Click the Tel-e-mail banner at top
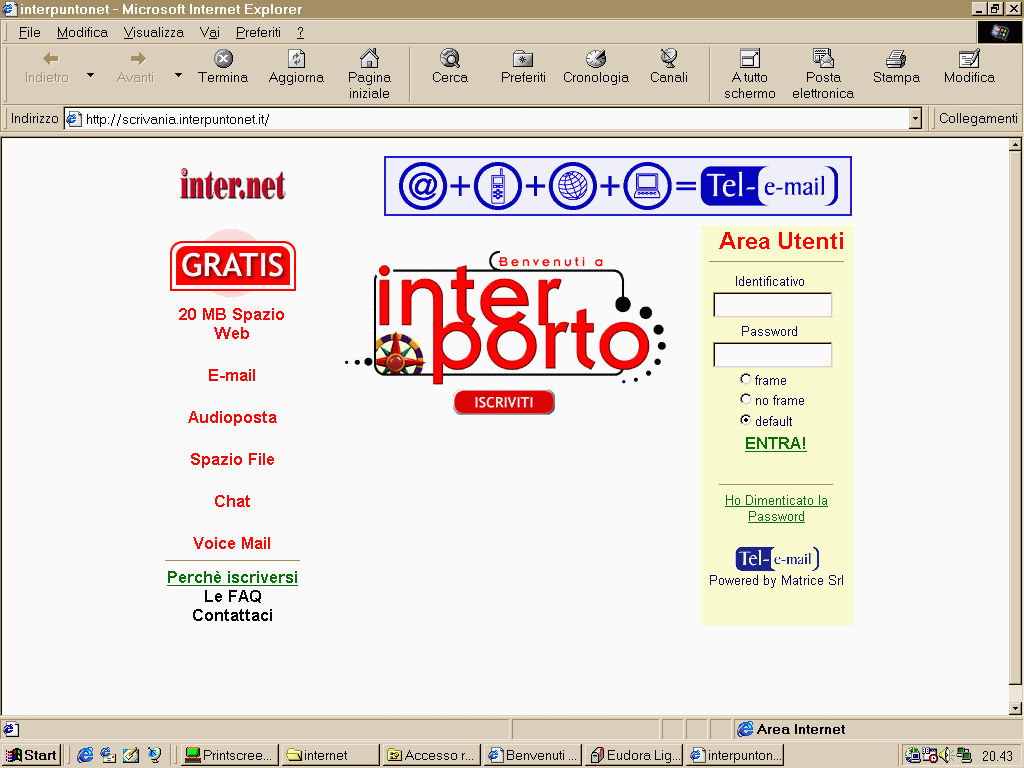The image size is (1024, 768). pos(618,186)
